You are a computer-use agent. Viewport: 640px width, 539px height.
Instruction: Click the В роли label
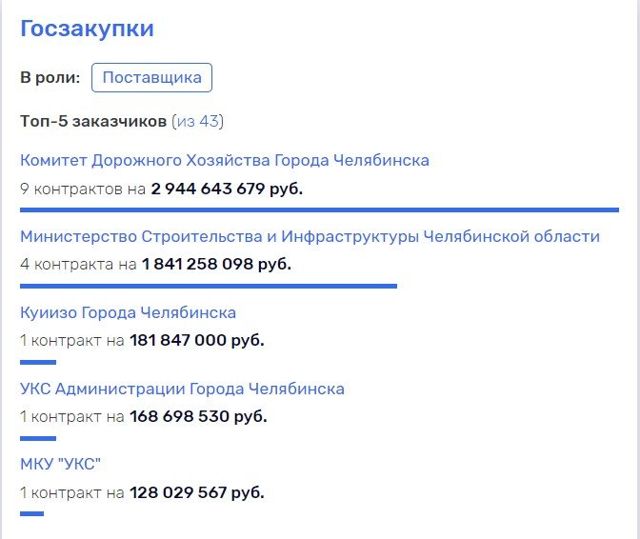(50, 78)
